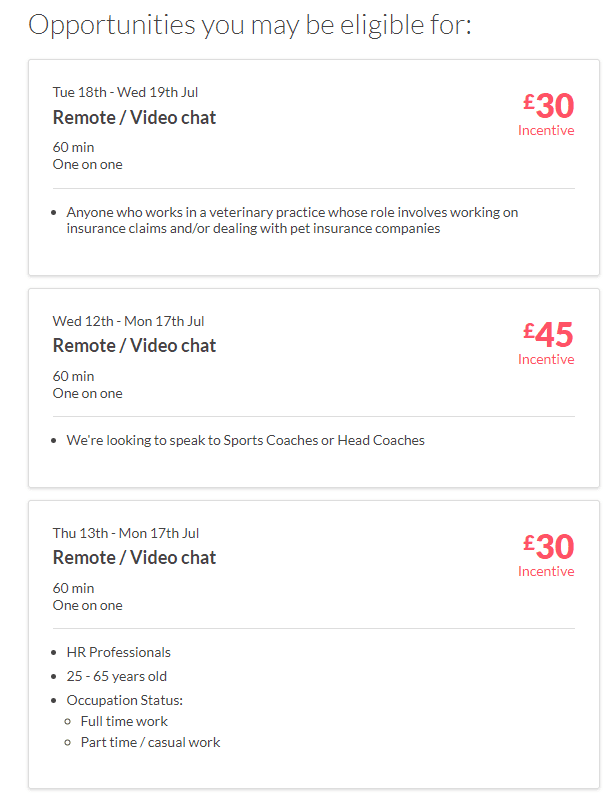Click the '25 - 65 years old' requirement
Viewport: 615px width, 799px height.
tap(116, 676)
